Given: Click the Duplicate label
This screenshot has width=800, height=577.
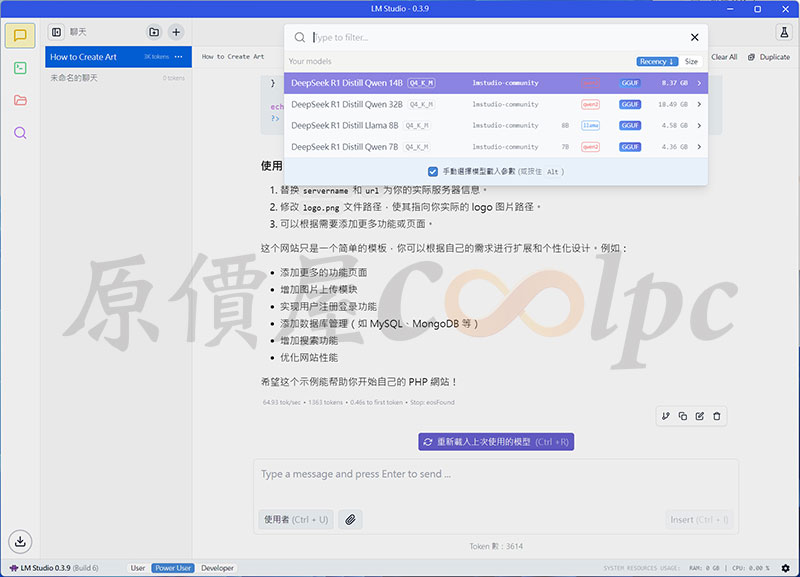Looking at the screenshot, I should point(774,57).
